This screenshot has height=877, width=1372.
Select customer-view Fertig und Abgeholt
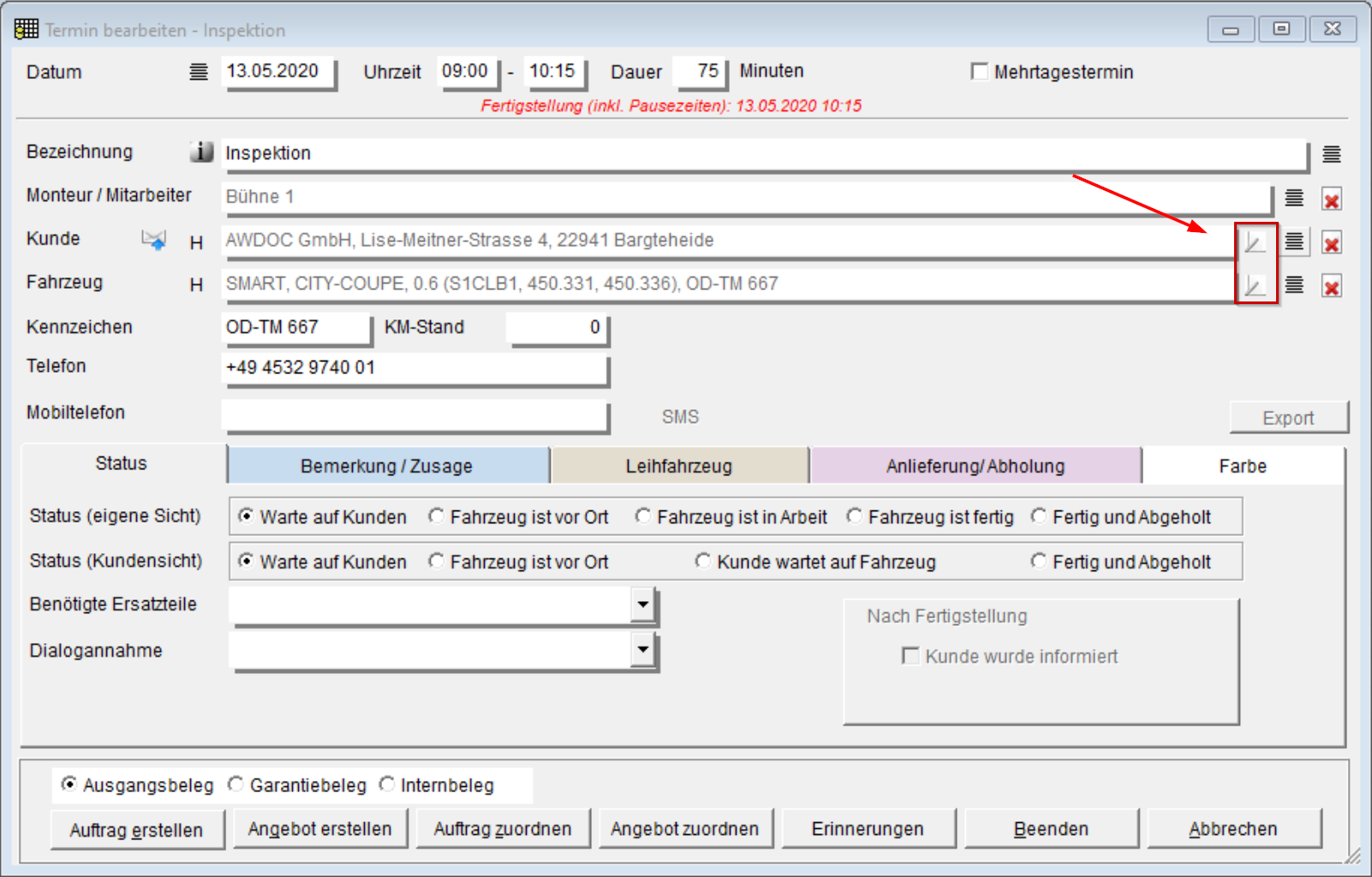pos(1039,561)
